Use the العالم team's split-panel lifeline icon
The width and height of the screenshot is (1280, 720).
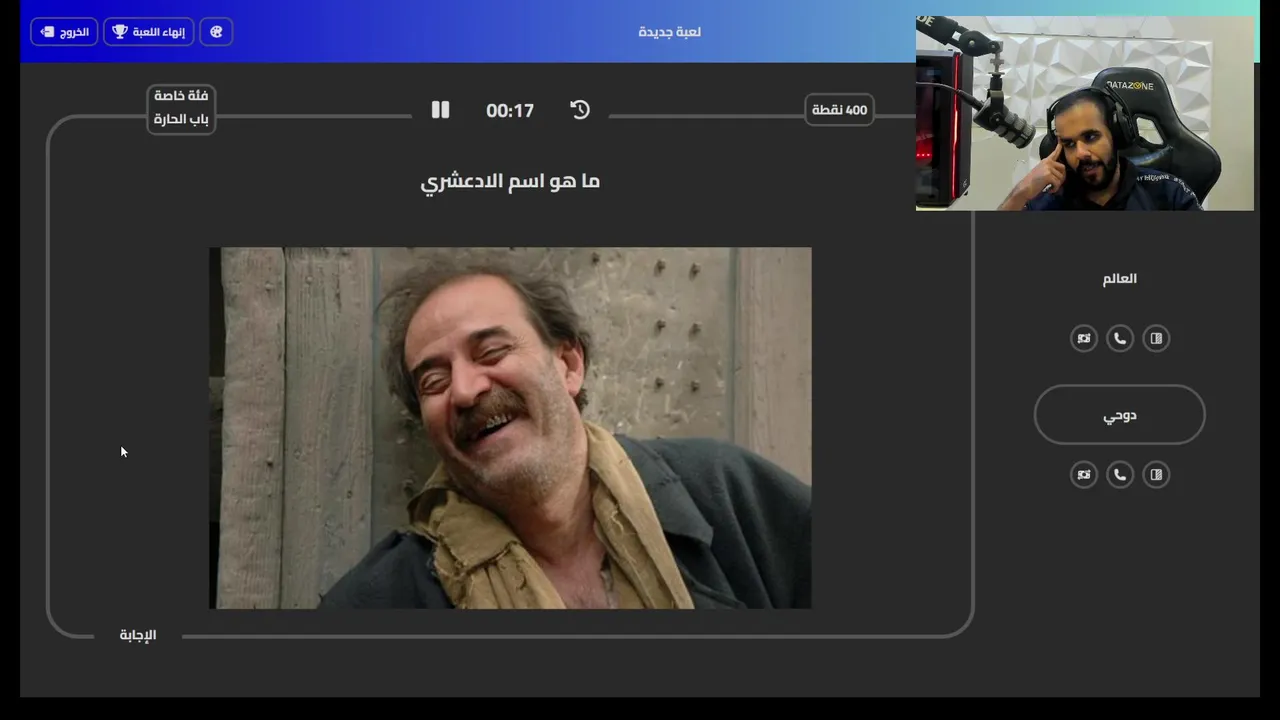(1156, 339)
